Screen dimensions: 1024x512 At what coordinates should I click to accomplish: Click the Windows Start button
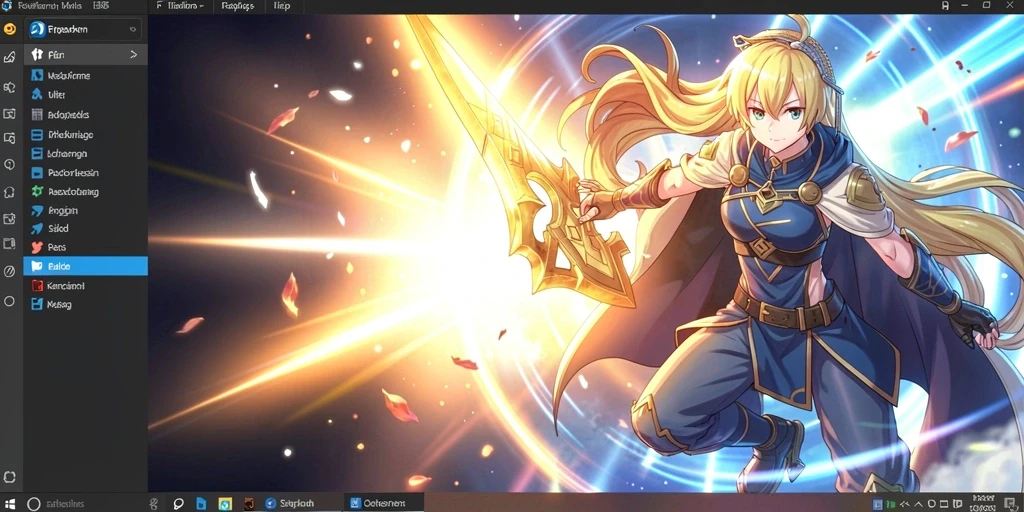pos(12,504)
